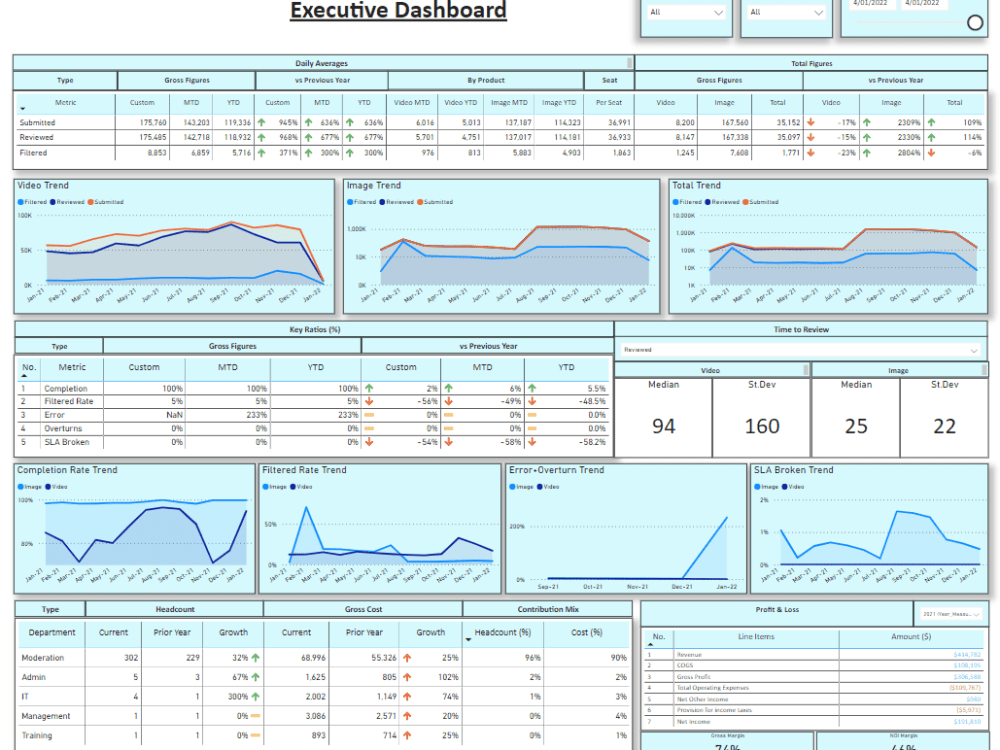Click the Video legend icon in Filtered Rate Trend
Image resolution: width=1000 pixels, height=750 pixels.
(294, 487)
